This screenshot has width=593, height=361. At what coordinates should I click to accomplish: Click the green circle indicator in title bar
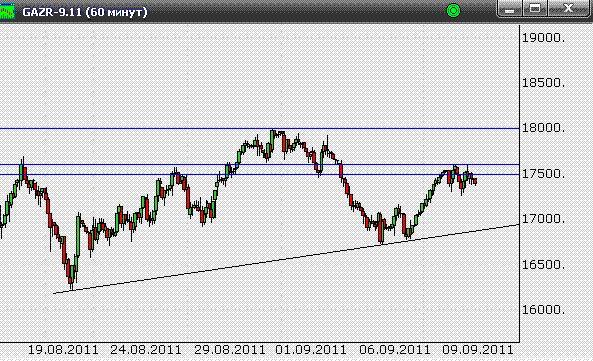click(453, 11)
